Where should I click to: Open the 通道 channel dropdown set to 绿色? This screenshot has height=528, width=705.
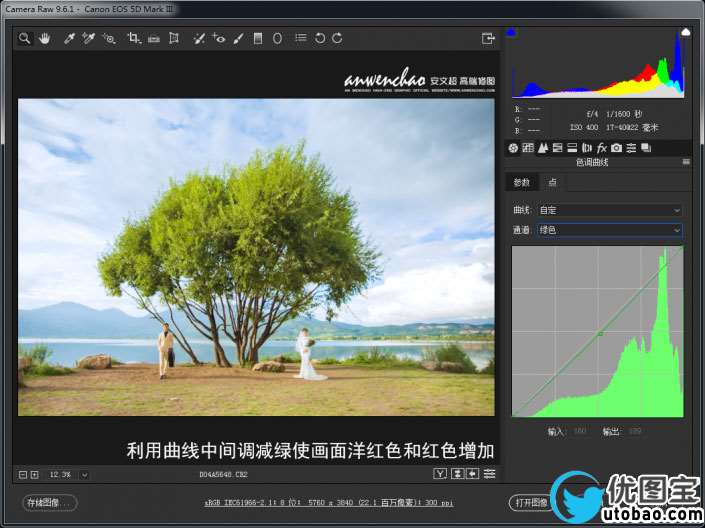click(610, 230)
